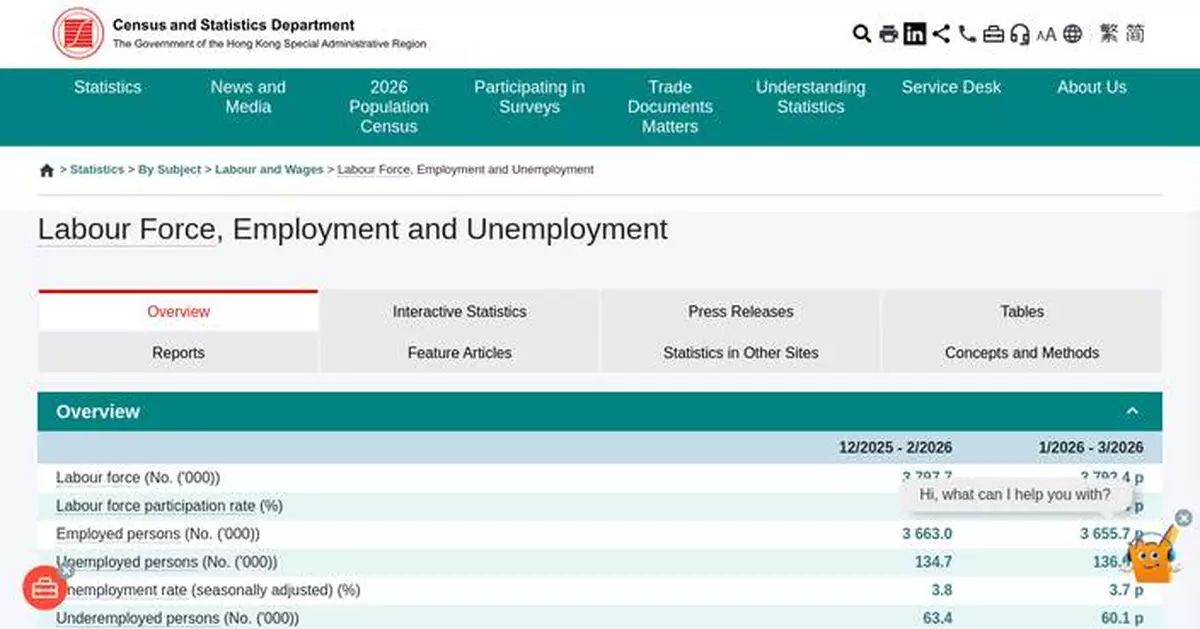This screenshot has height=629, width=1200.
Task: Collapse the Overview section chevron
Action: click(x=1132, y=410)
